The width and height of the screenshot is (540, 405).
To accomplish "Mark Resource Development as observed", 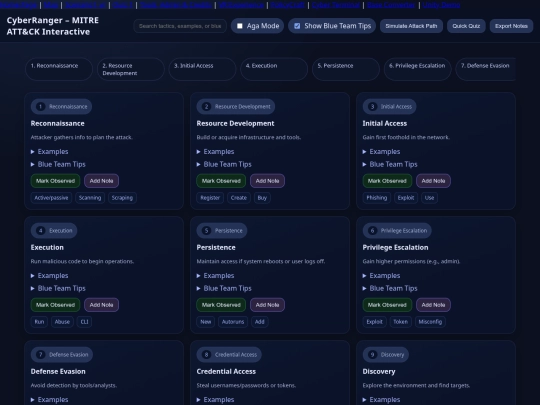I will [221, 181].
